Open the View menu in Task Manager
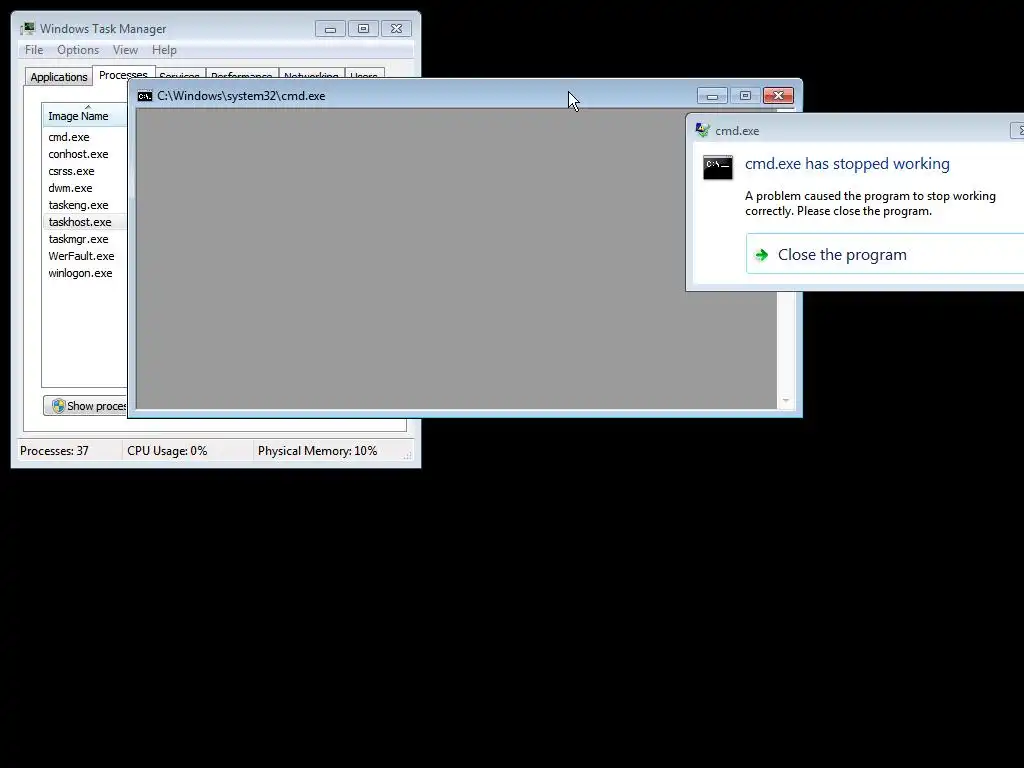Image resolution: width=1024 pixels, height=768 pixels. pyautogui.click(x=125, y=50)
